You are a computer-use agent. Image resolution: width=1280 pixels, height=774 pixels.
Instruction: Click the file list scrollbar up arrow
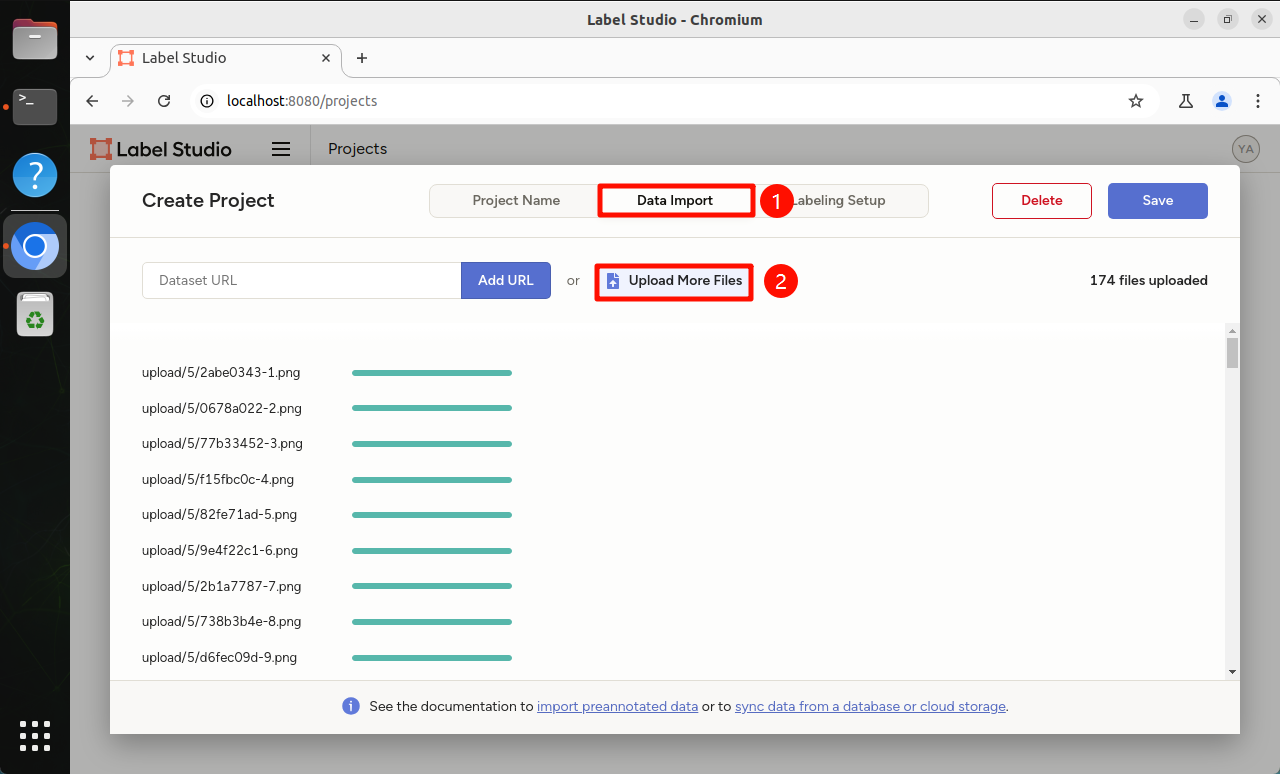1232,331
